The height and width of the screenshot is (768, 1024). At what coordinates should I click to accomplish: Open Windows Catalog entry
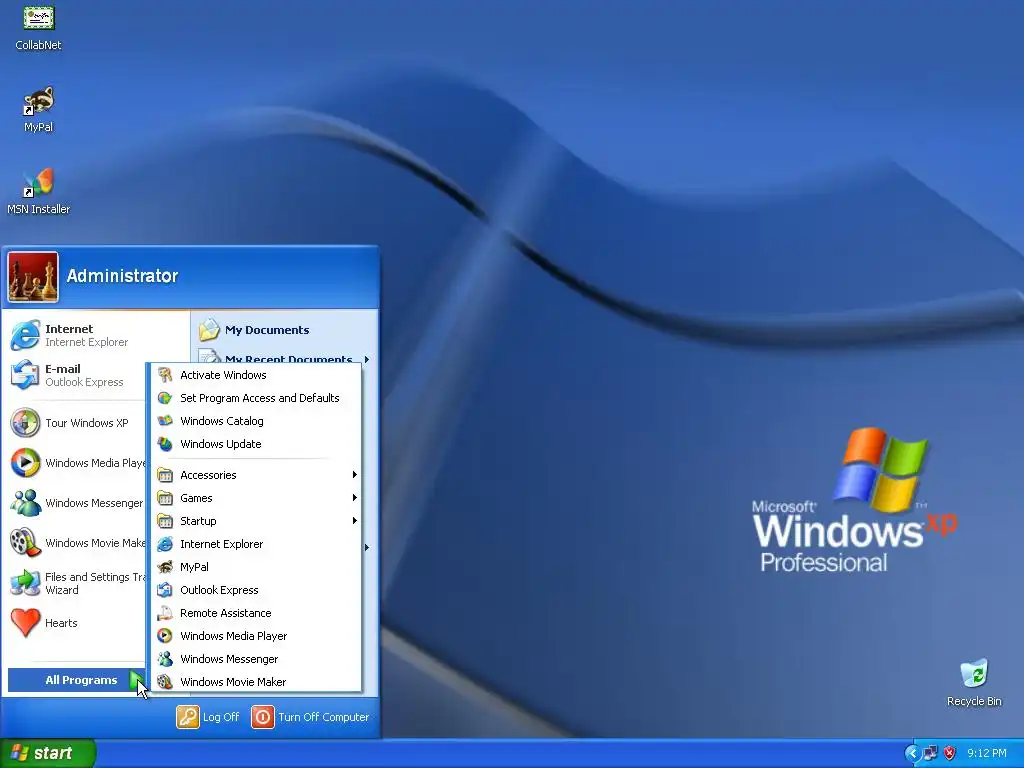tap(257, 421)
